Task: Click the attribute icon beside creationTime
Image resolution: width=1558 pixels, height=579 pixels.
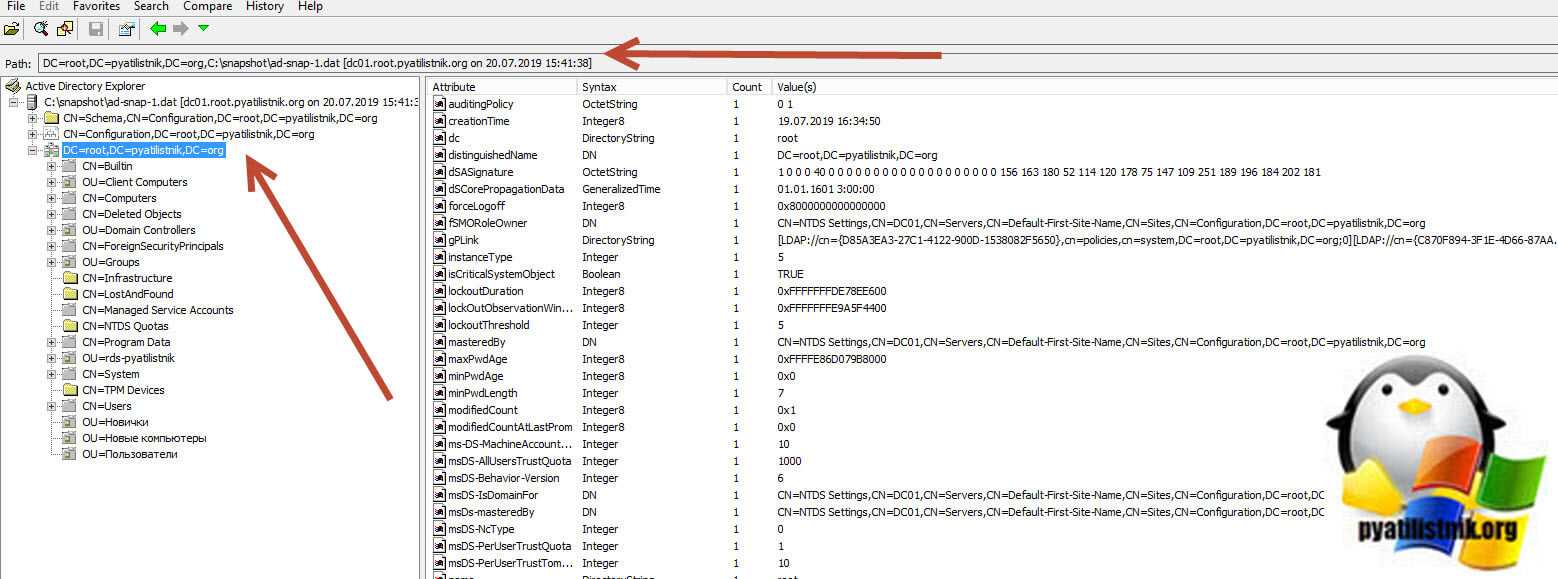Action: [439, 121]
